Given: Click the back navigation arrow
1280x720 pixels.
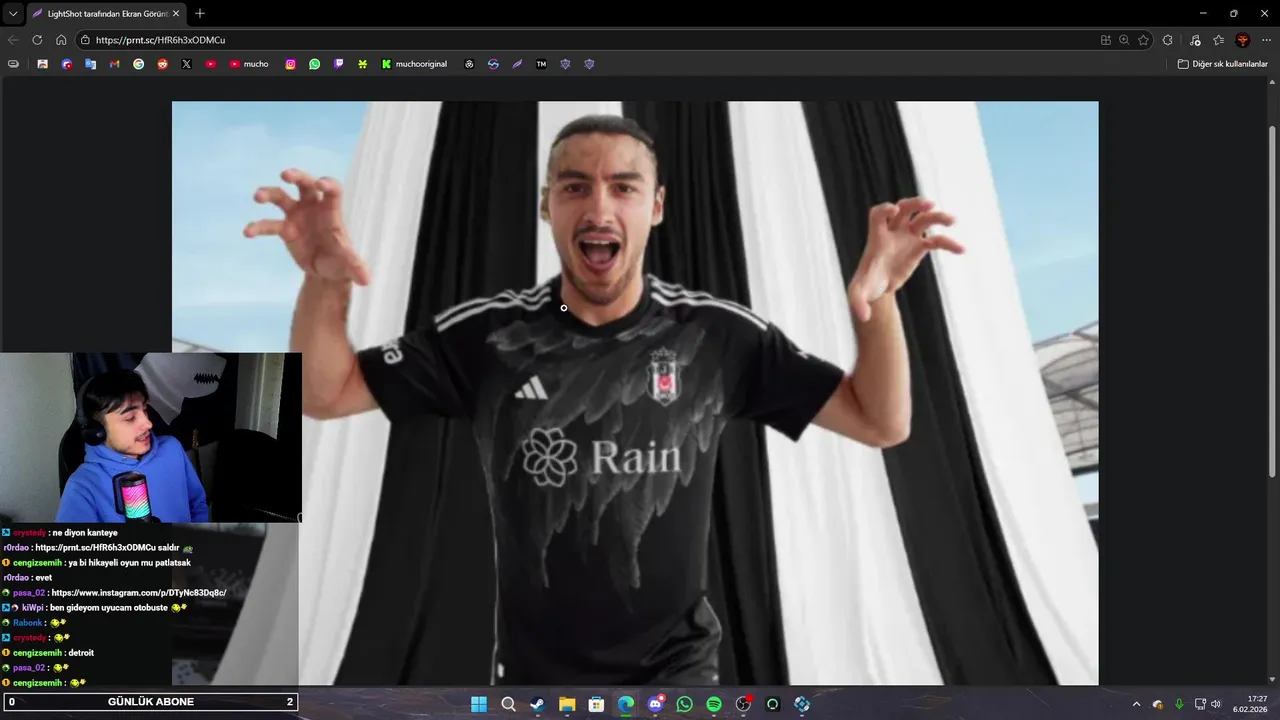Looking at the screenshot, I should pyautogui.click(x=13, y=40).
